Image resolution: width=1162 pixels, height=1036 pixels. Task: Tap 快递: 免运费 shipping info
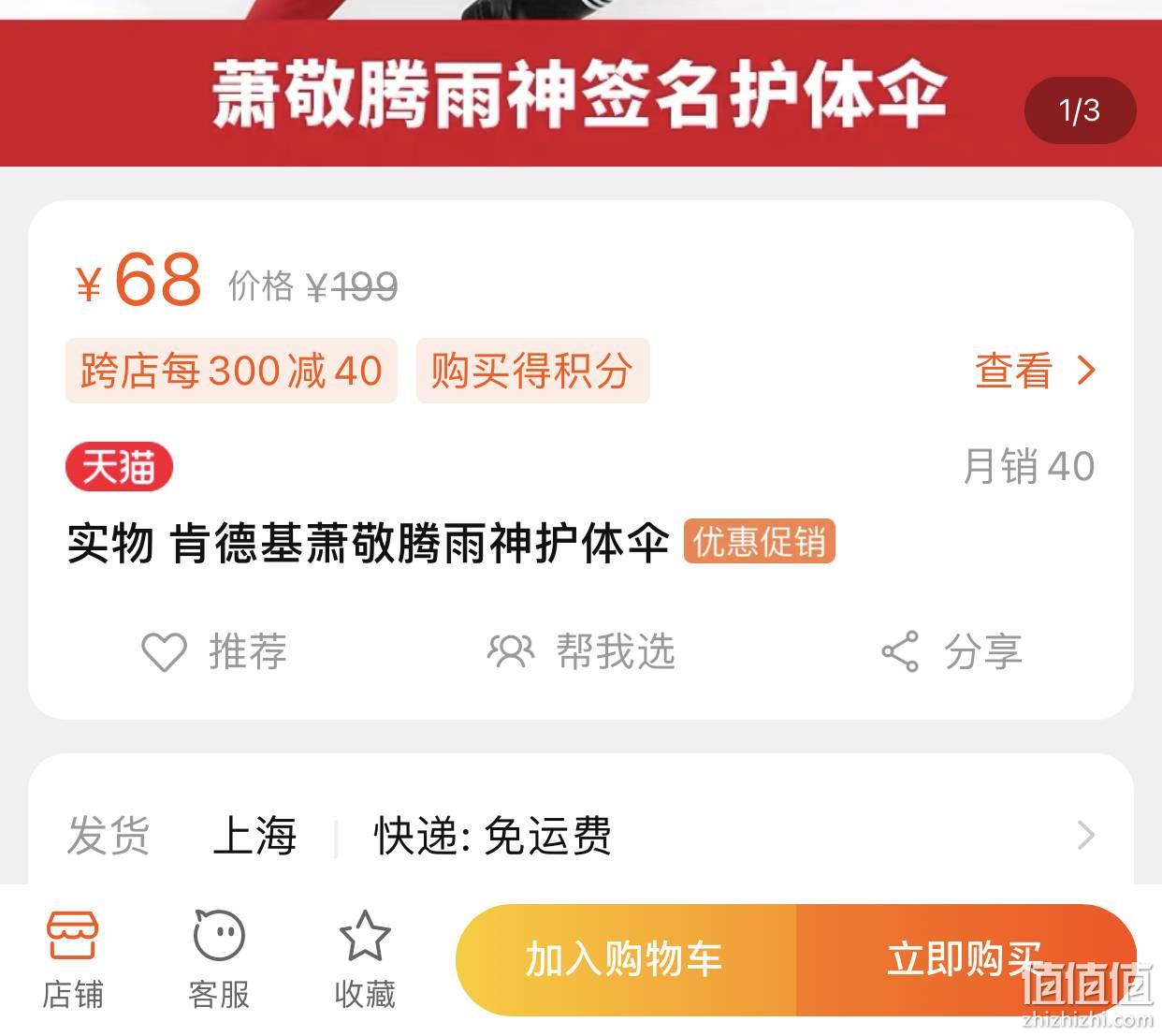point(493,836)
